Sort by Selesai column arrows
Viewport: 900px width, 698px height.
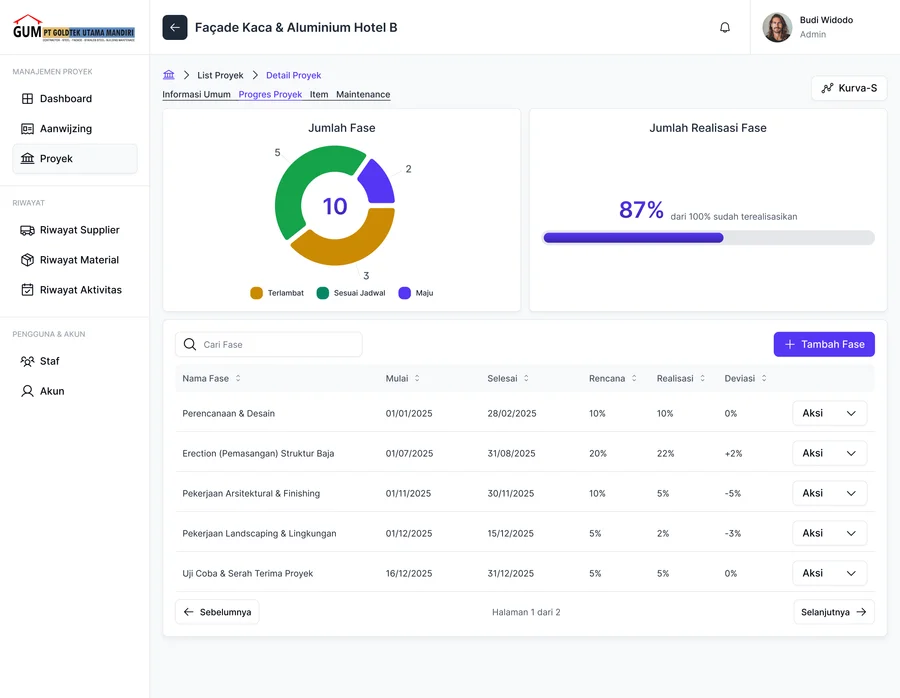coord(526,378)
